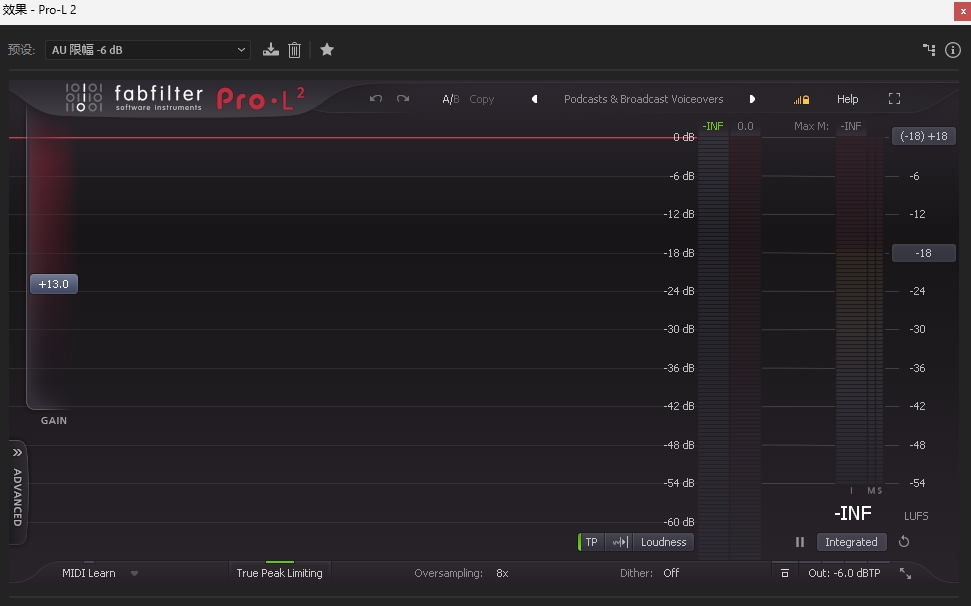The image size is (971, 606).
Task: Reset the loudness measurement
Action: (x=904, y=542)
